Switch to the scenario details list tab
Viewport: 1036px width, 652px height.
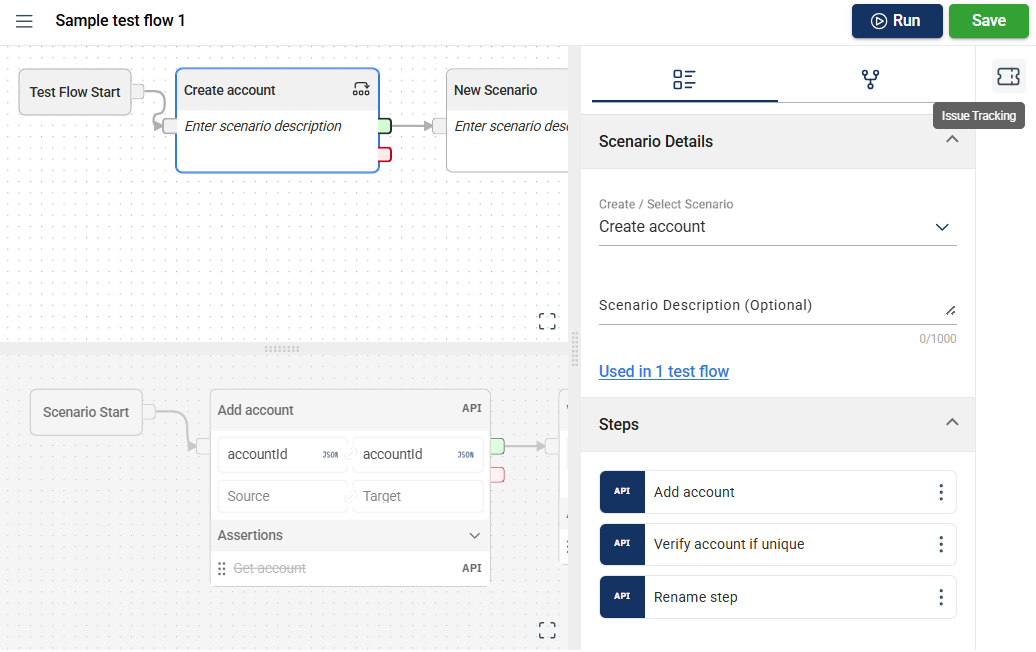[684, 80]
